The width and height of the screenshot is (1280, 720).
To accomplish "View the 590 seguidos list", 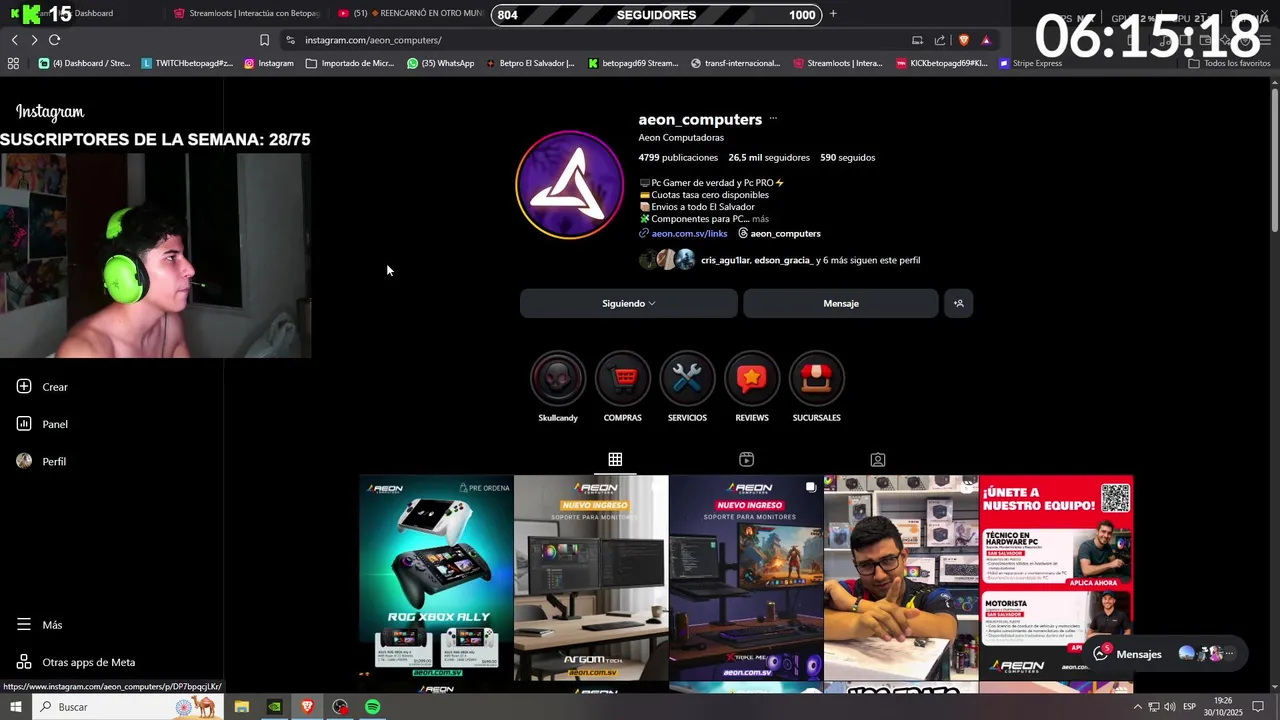I will tap(848, 157).
